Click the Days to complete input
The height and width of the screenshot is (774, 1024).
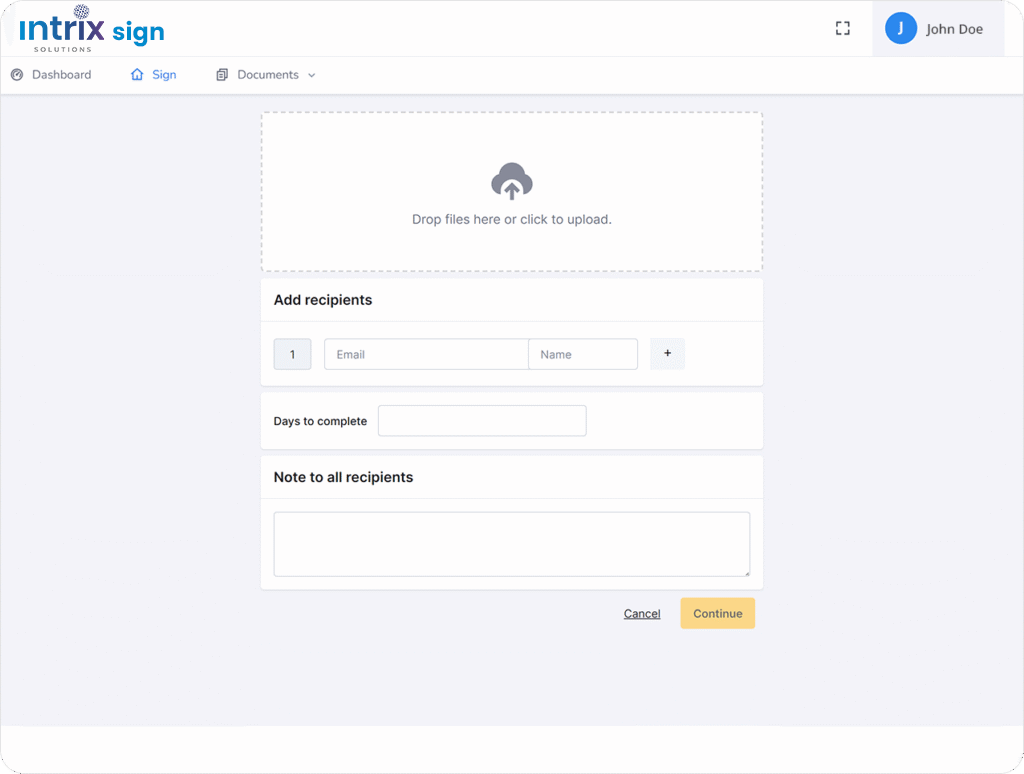(481, 421)
